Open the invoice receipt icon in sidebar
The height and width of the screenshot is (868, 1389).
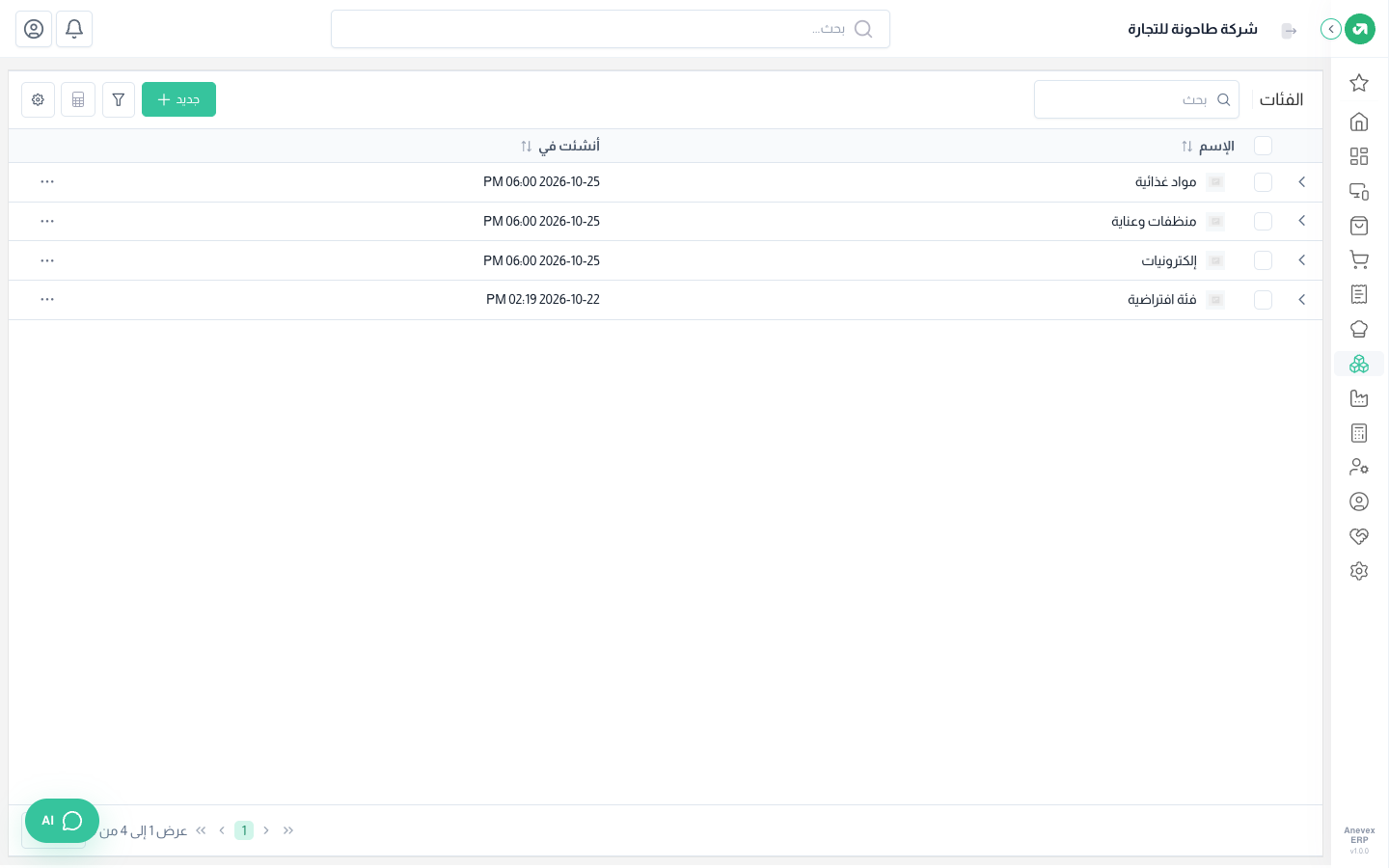1359,294
